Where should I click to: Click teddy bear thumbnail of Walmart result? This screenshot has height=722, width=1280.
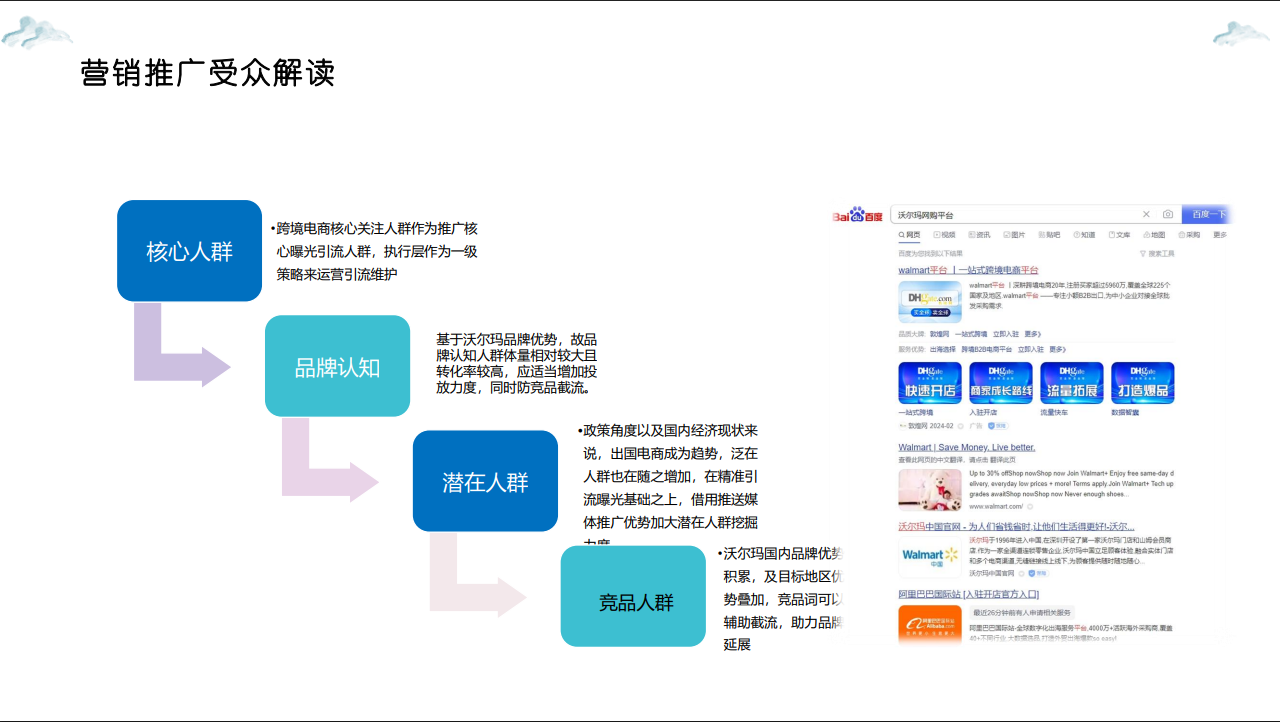click(929, 490)
